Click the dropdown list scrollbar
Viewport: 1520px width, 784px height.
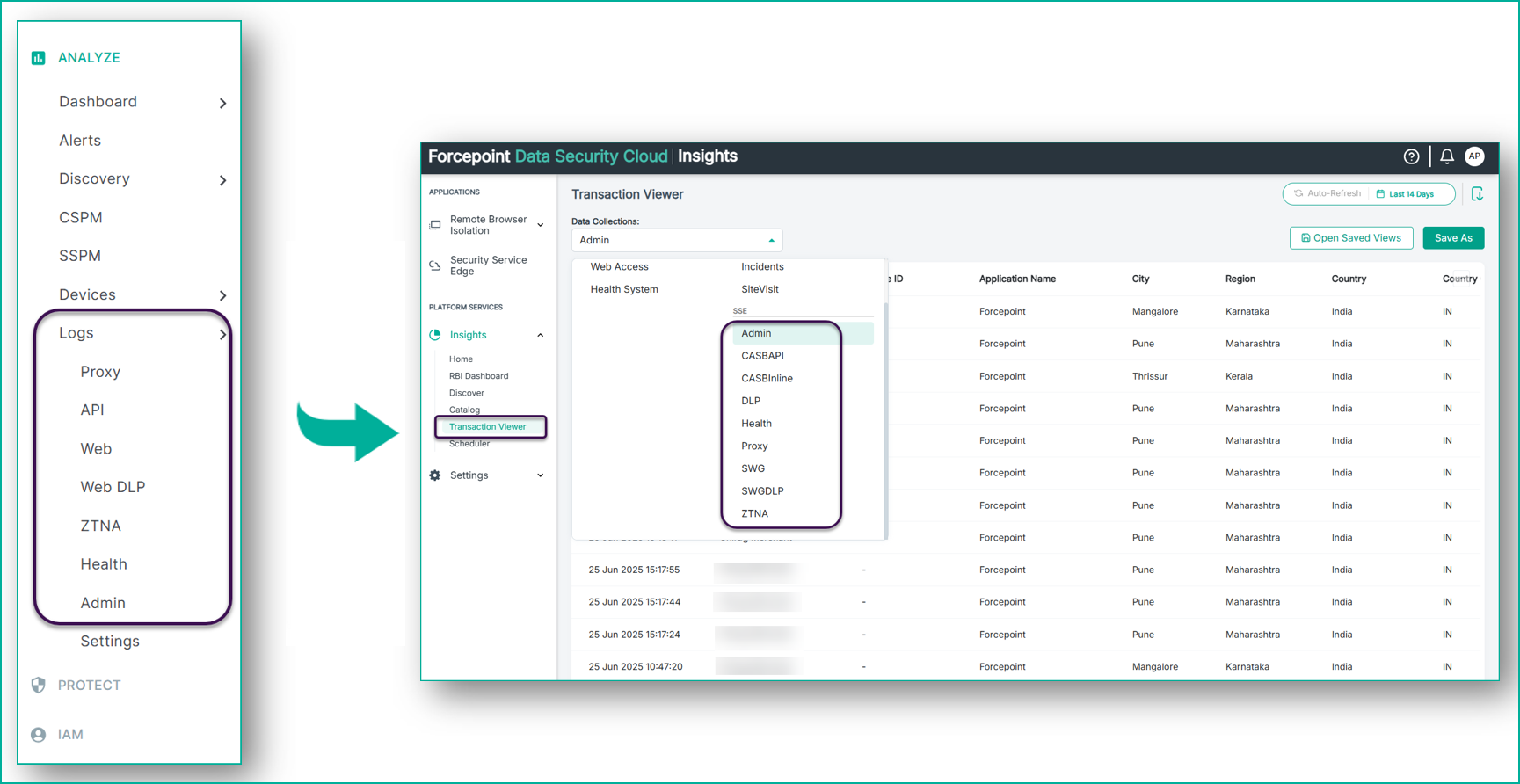885,420
